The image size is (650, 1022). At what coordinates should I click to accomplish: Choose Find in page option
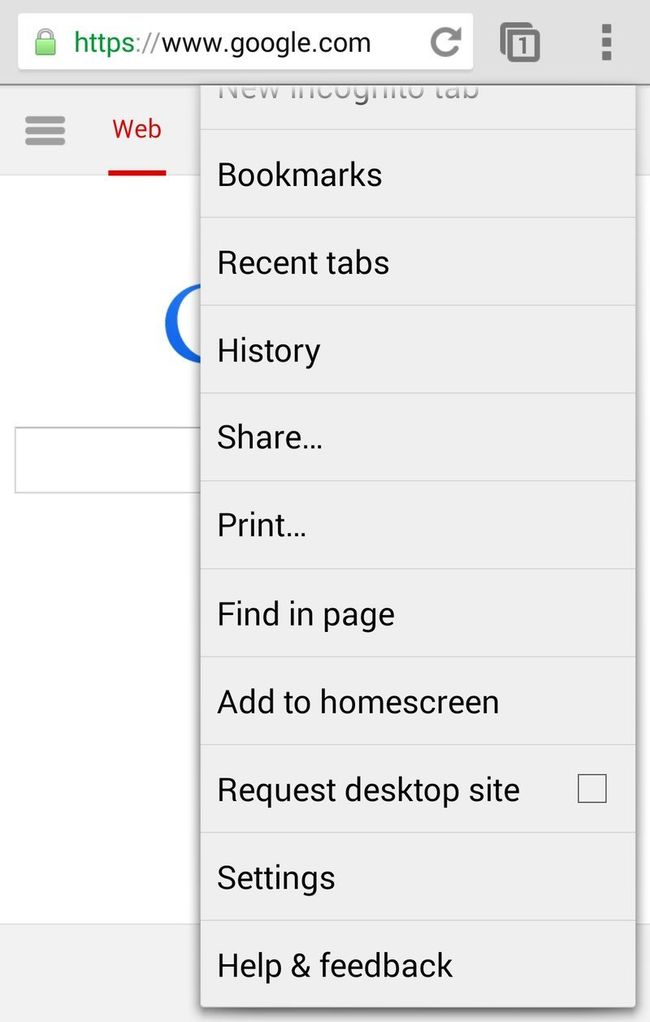(306, 614)
